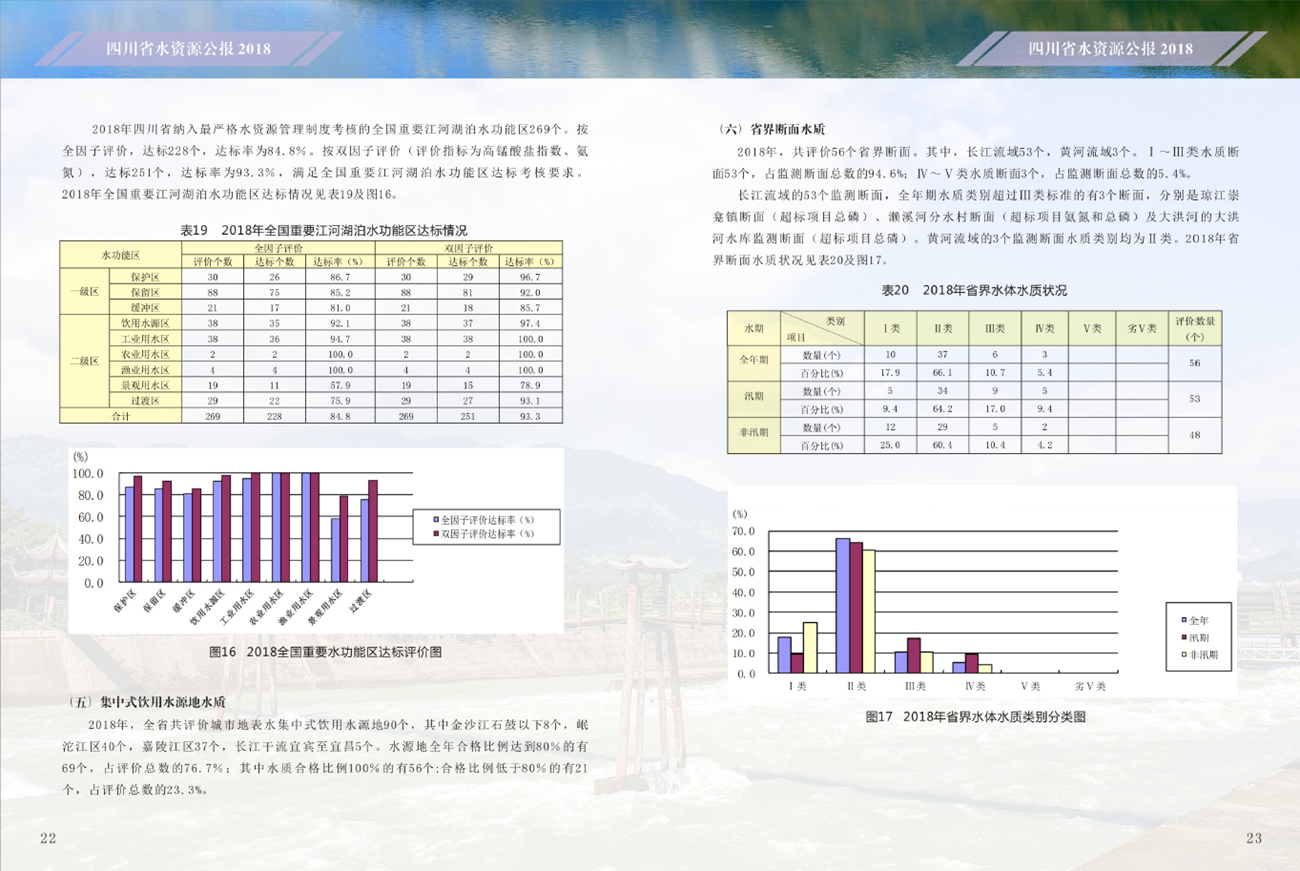Image resolution: width=1300 pixels, height=871 pixels.
Task: Click the Ⅰ类 column header in 表20
Action: 890,328
